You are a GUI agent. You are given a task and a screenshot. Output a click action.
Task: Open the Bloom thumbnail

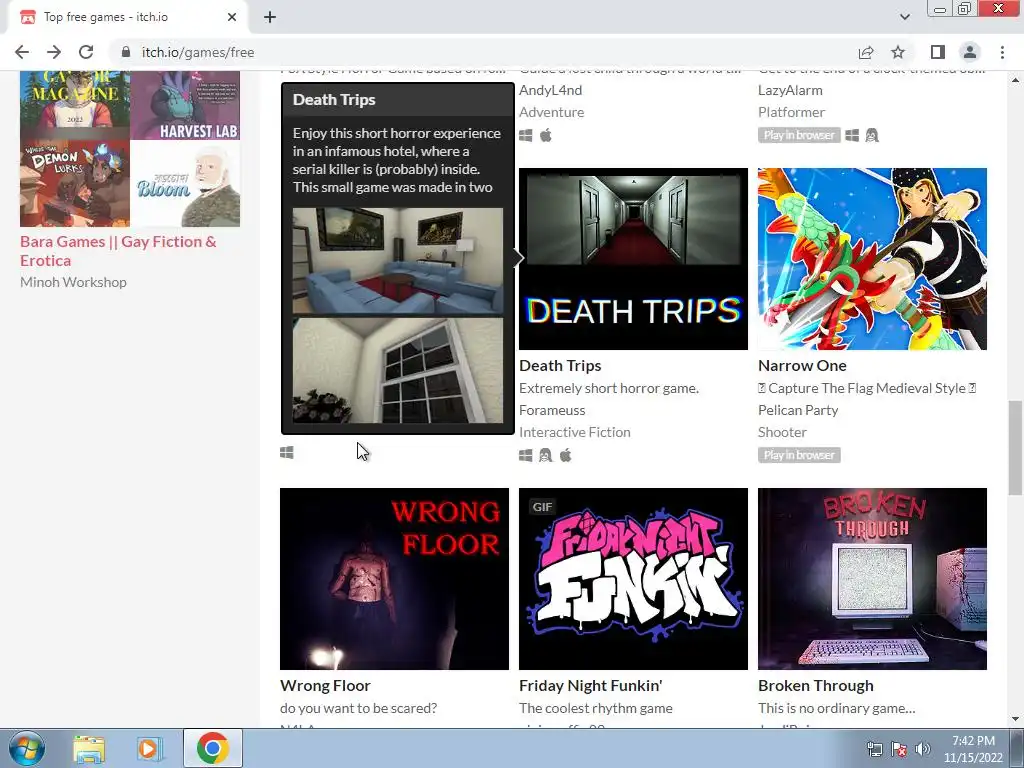(185, 184)
